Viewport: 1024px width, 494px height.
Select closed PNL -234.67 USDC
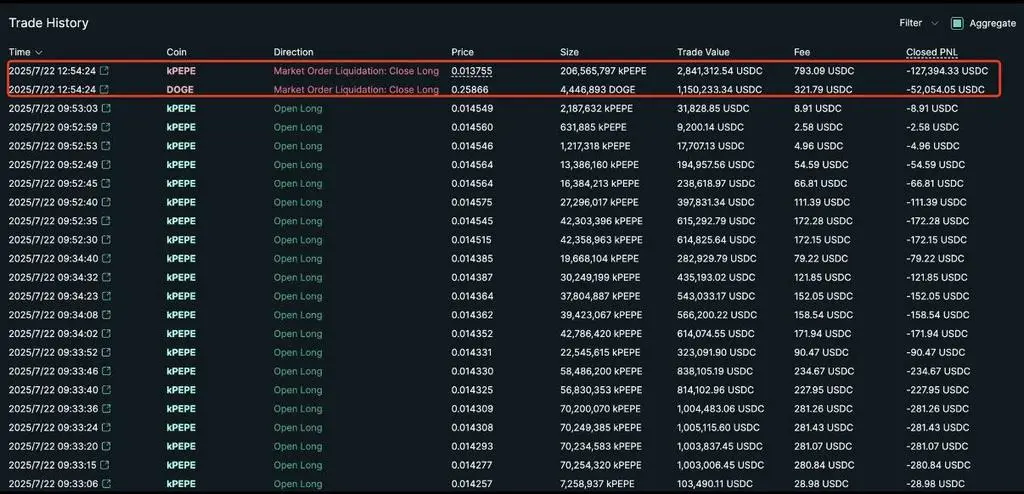[938, 371]
